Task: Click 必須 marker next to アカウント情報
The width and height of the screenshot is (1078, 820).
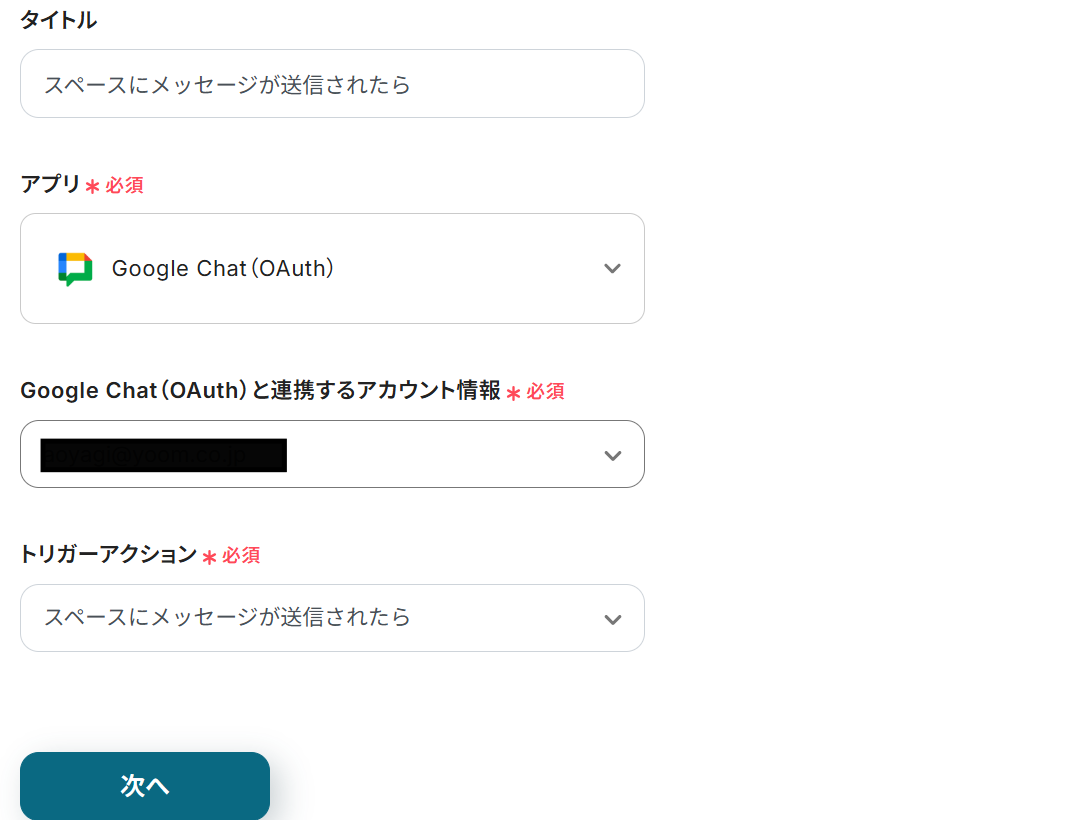Action: (x=546, y=392)
